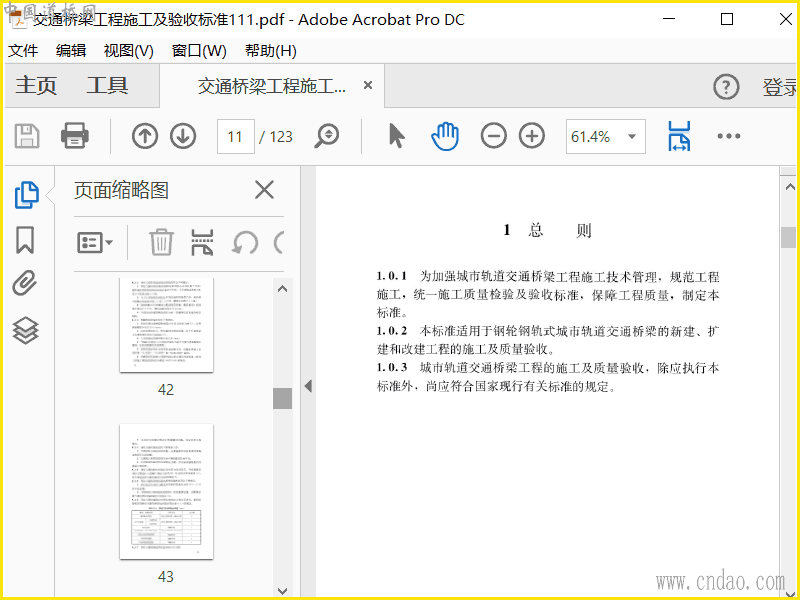Go to the previous page with the up arrow
The height and width of the screenshot is (600, 800).
(144, 136)
